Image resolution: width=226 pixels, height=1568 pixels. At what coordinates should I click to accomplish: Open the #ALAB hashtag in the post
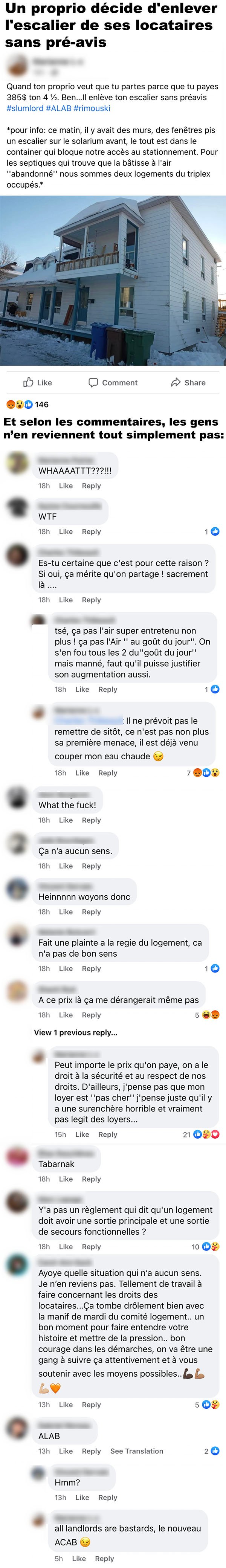58,108
